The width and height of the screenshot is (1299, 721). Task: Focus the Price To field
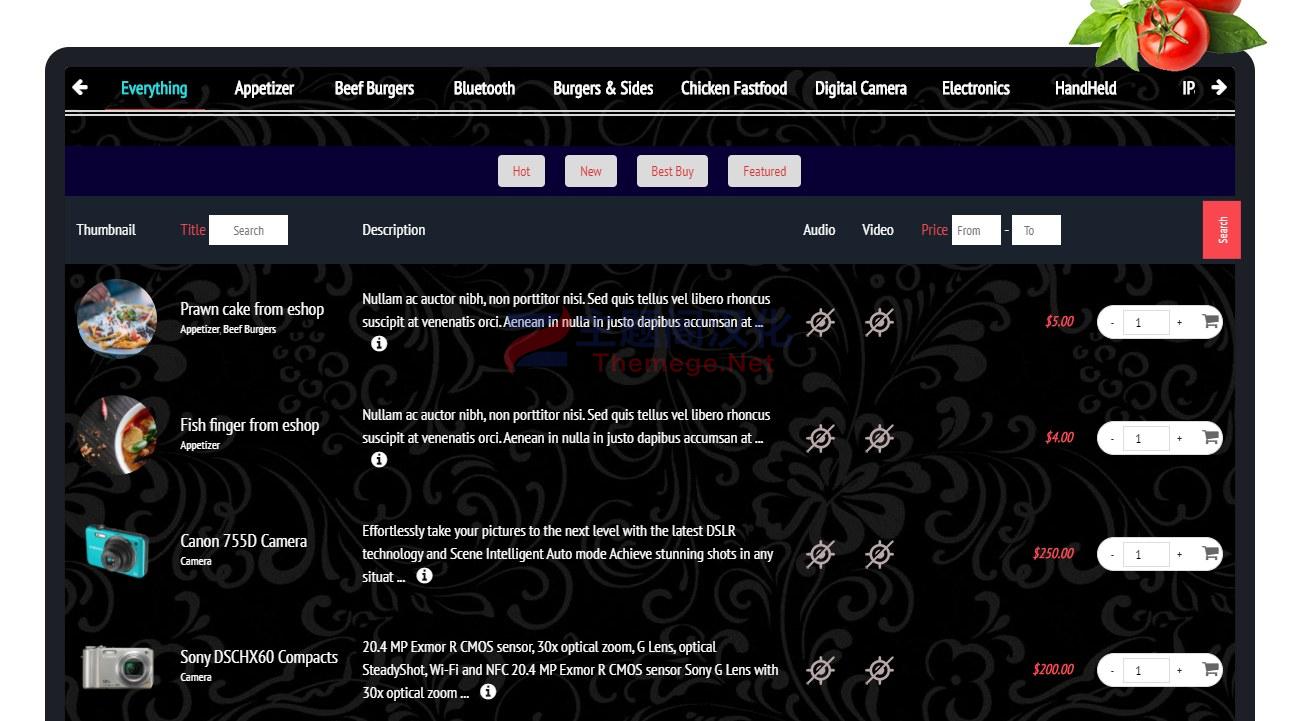click(x=1036, y=230)
